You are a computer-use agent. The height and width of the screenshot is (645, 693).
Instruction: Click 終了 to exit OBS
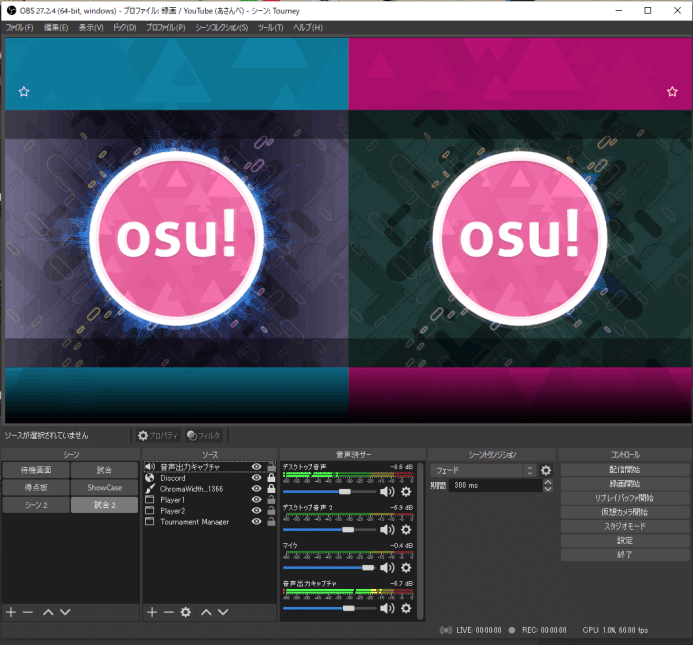tap(625, 554)
